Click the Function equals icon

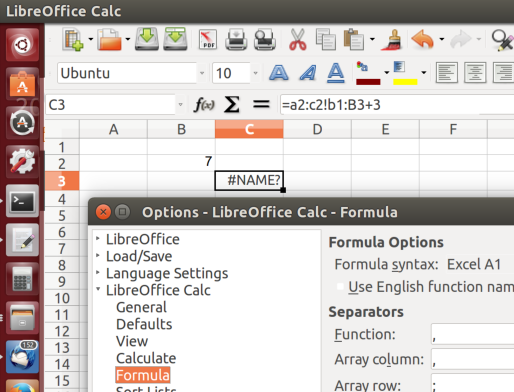pos(261,104)
